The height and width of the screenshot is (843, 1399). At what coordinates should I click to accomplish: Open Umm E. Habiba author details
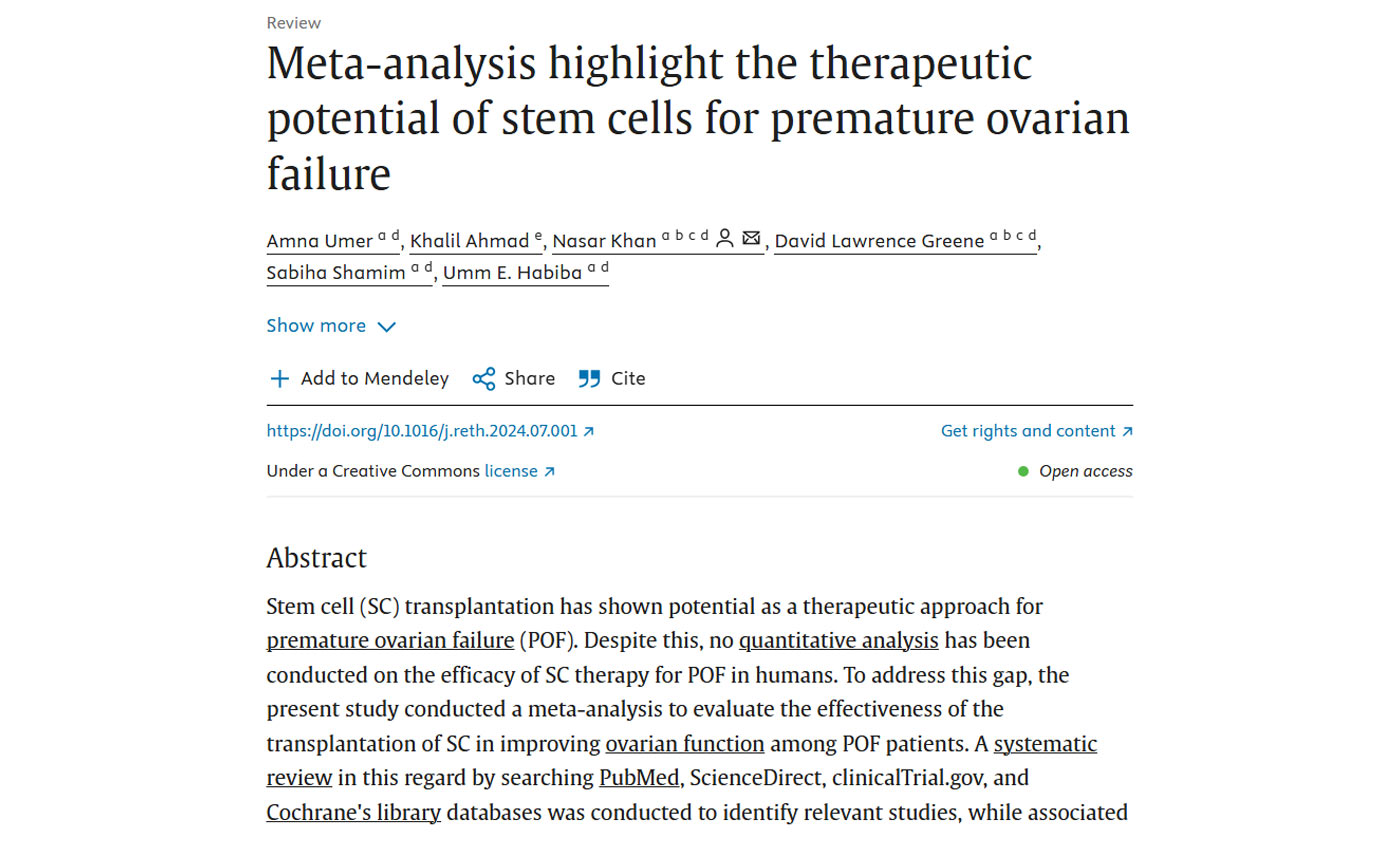click(x=512, y=273)
